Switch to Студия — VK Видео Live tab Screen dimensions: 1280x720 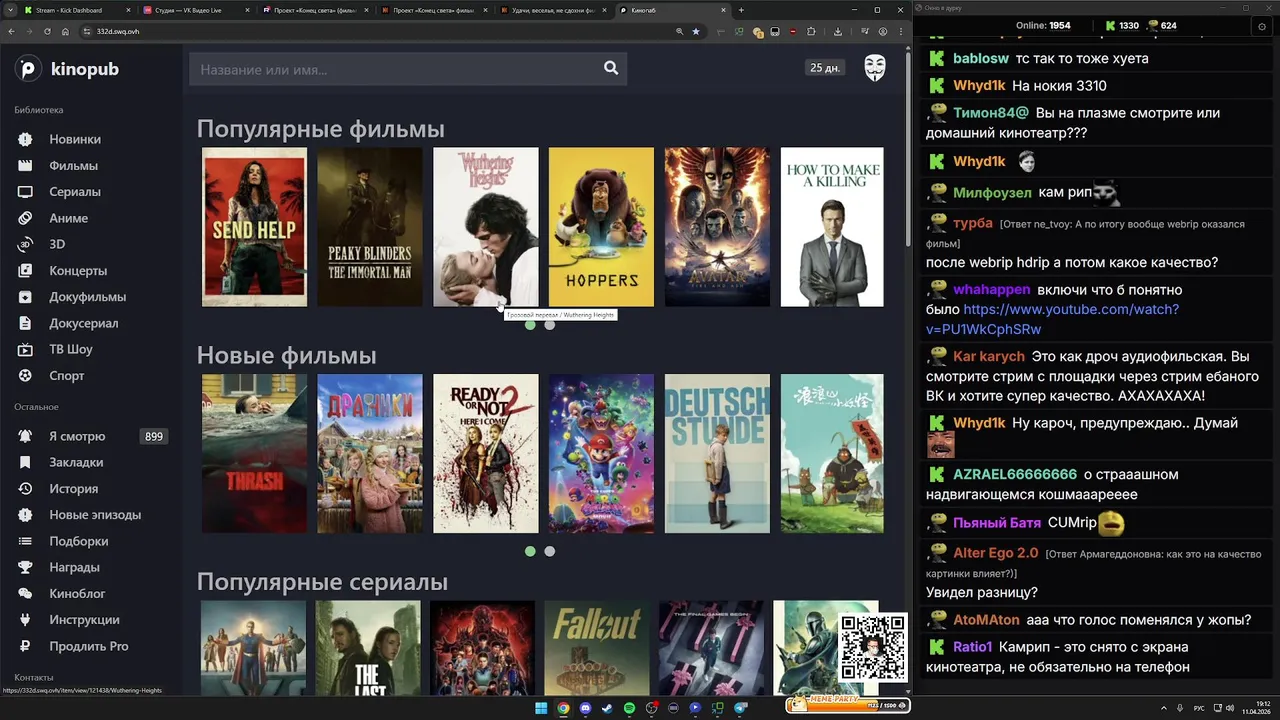click(x=195, y=10)
